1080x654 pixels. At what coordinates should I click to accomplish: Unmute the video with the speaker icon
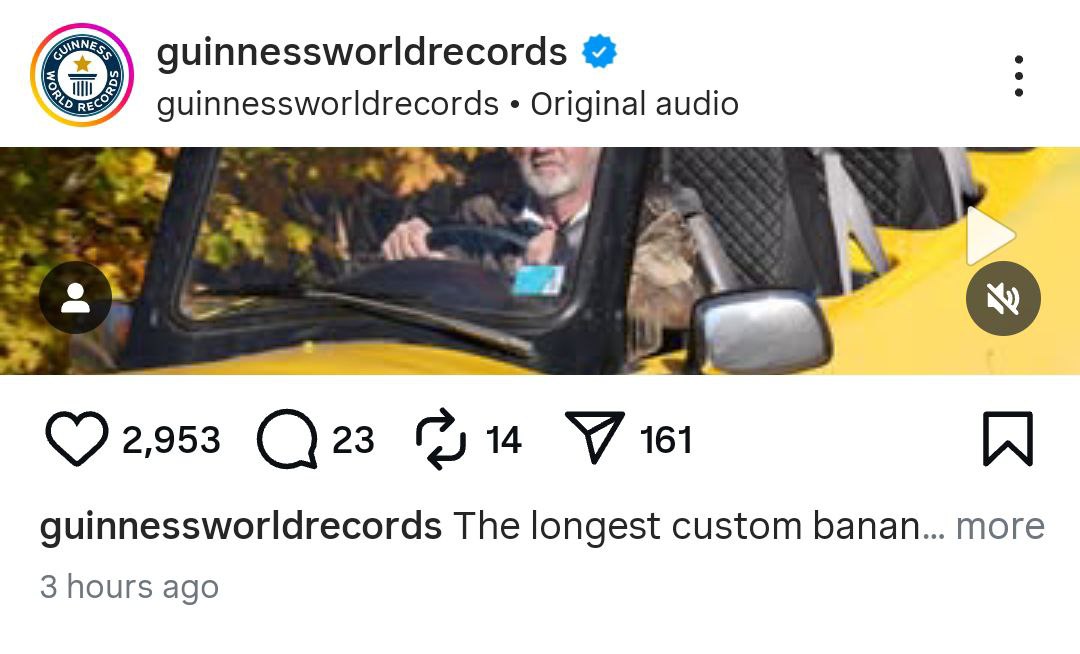pyautogui.click(x=1003, y=298)
